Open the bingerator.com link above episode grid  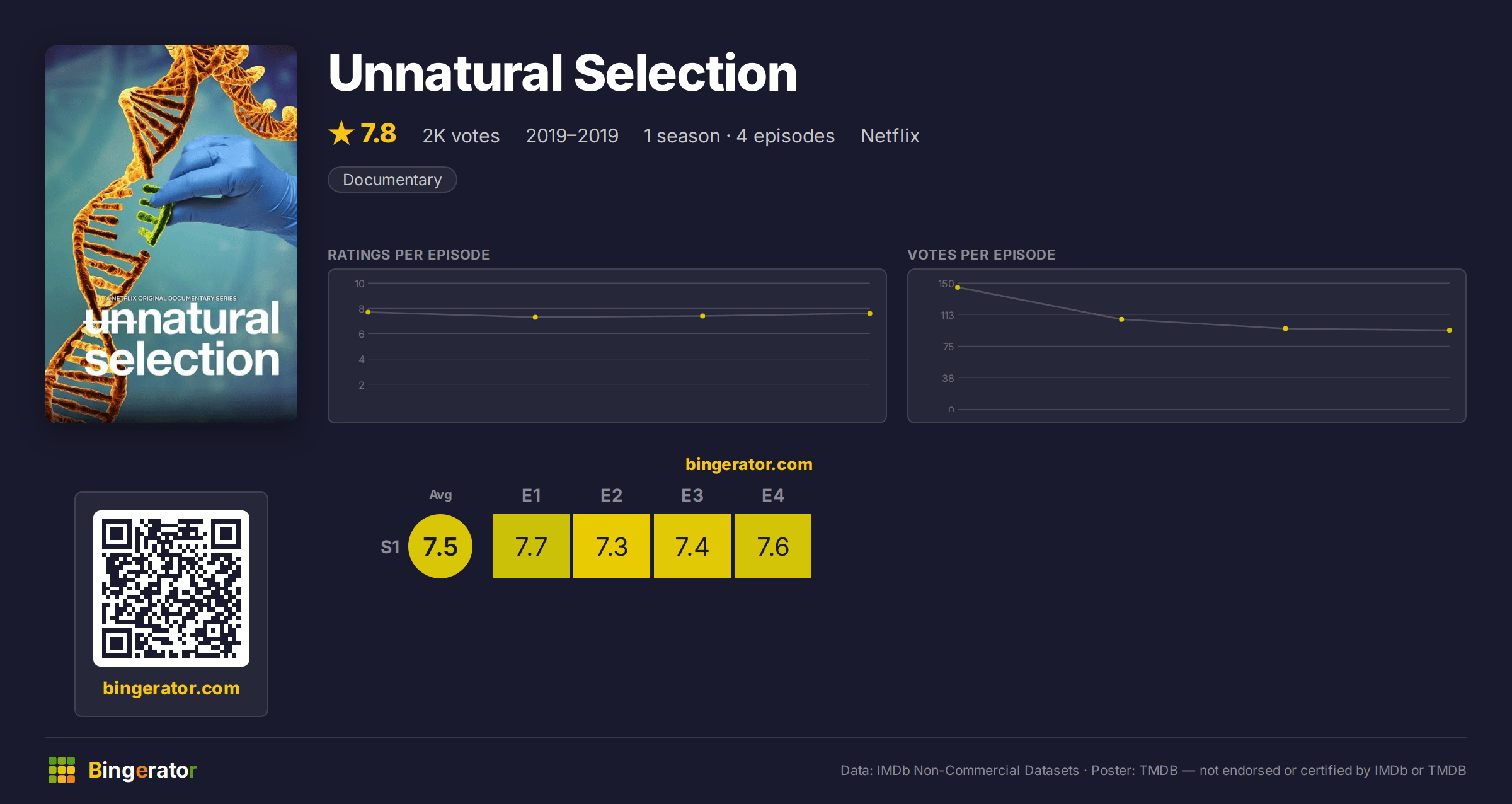click(x=748, y=464)
